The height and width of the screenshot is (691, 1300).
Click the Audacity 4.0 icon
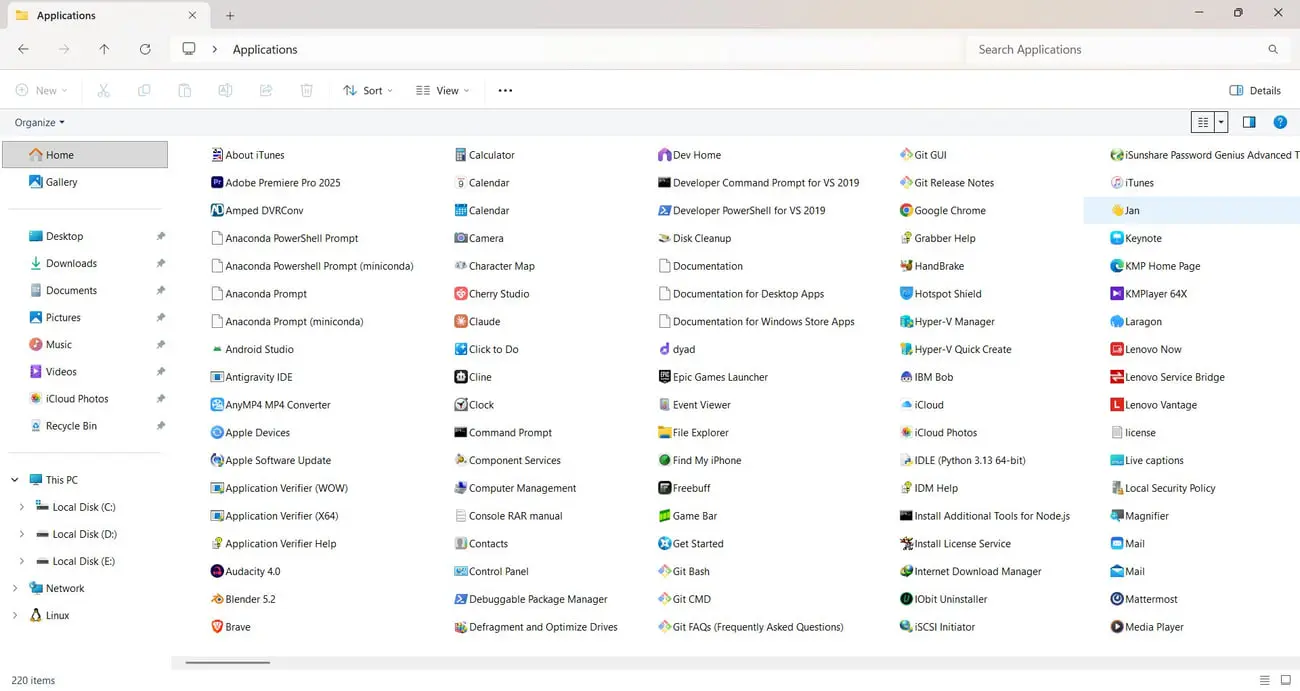pos(217,572)
